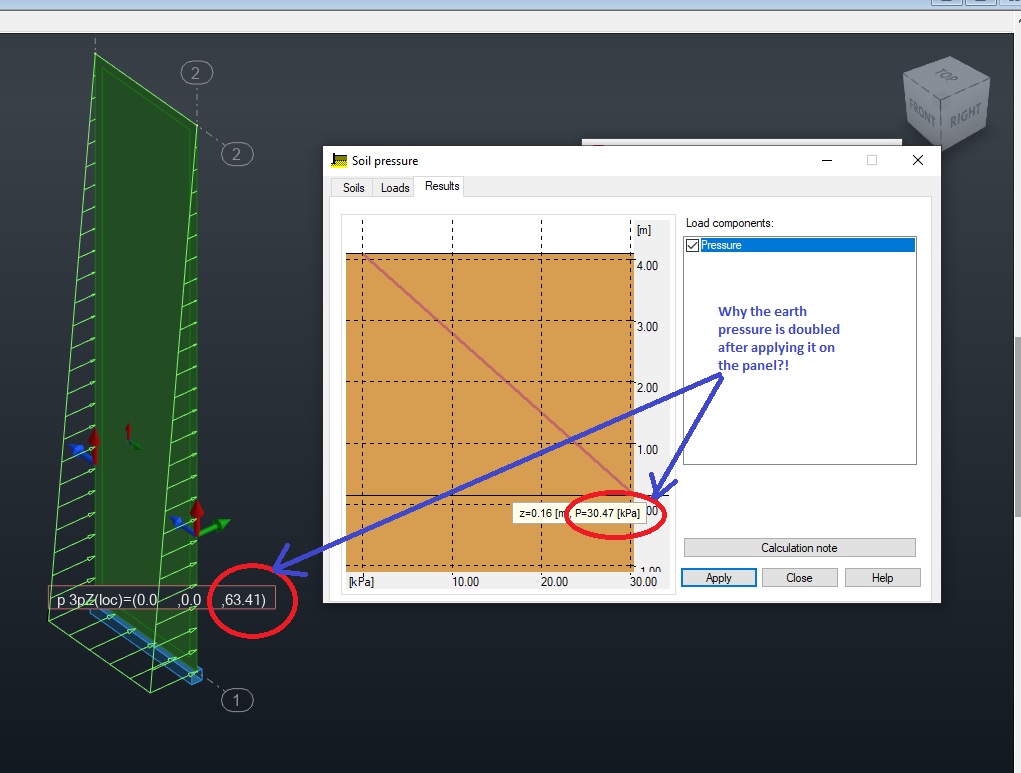The width and height of the screenshot is (1021, 773).
Task: Switch to the Soils tab
Action: click(x=352, y=187)
